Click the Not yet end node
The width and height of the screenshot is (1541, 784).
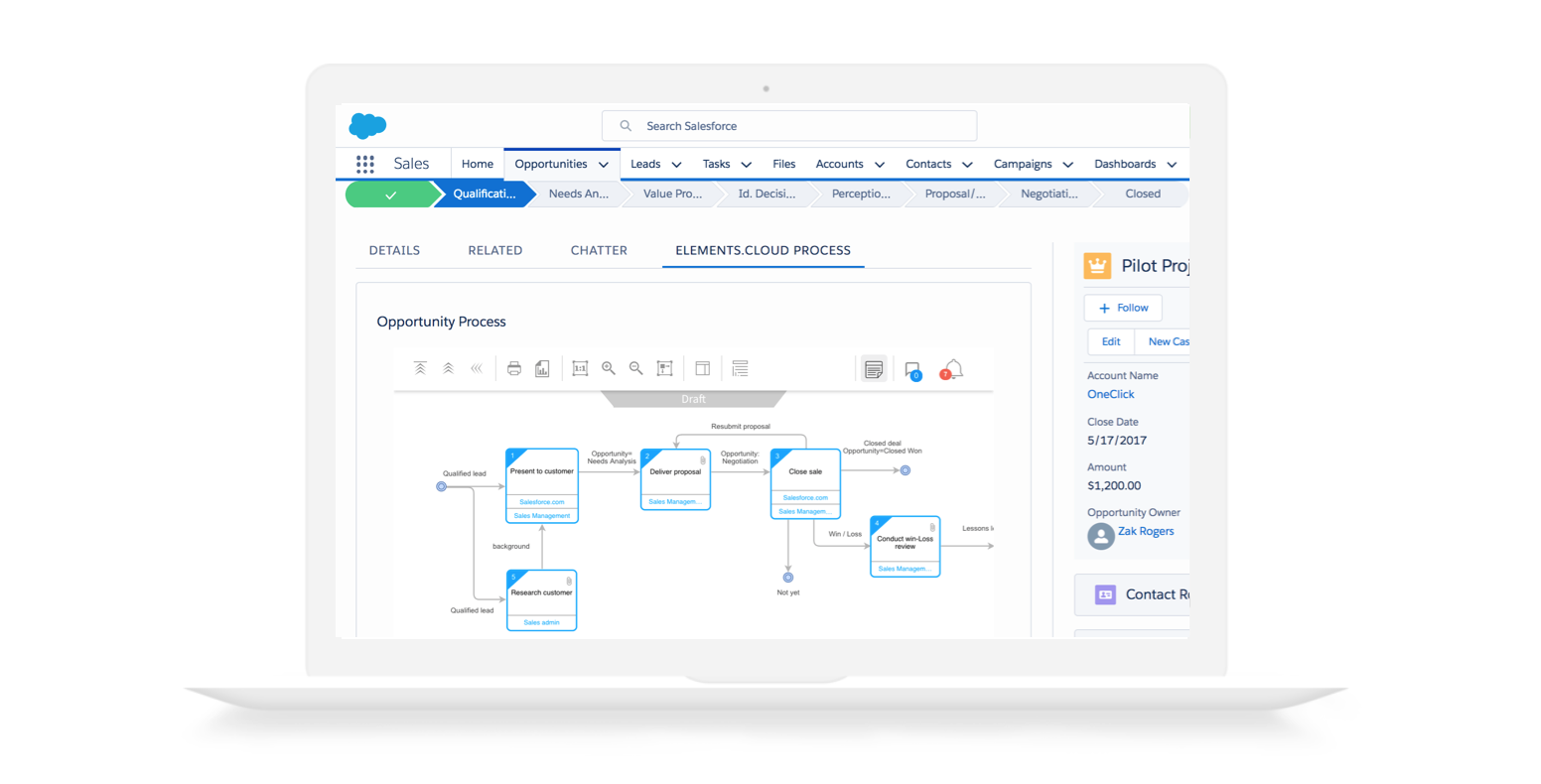coord(788,578)
